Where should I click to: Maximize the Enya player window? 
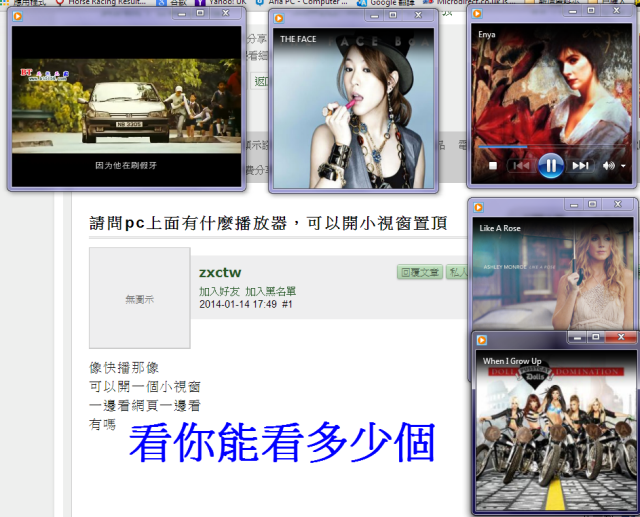pyautogui.click(x=591, y=11)
